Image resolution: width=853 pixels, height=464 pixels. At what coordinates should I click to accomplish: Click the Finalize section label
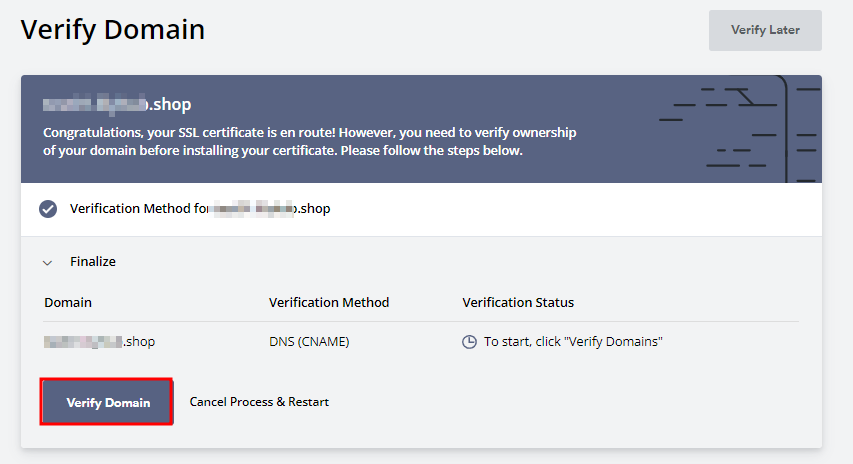pos(93,262)
